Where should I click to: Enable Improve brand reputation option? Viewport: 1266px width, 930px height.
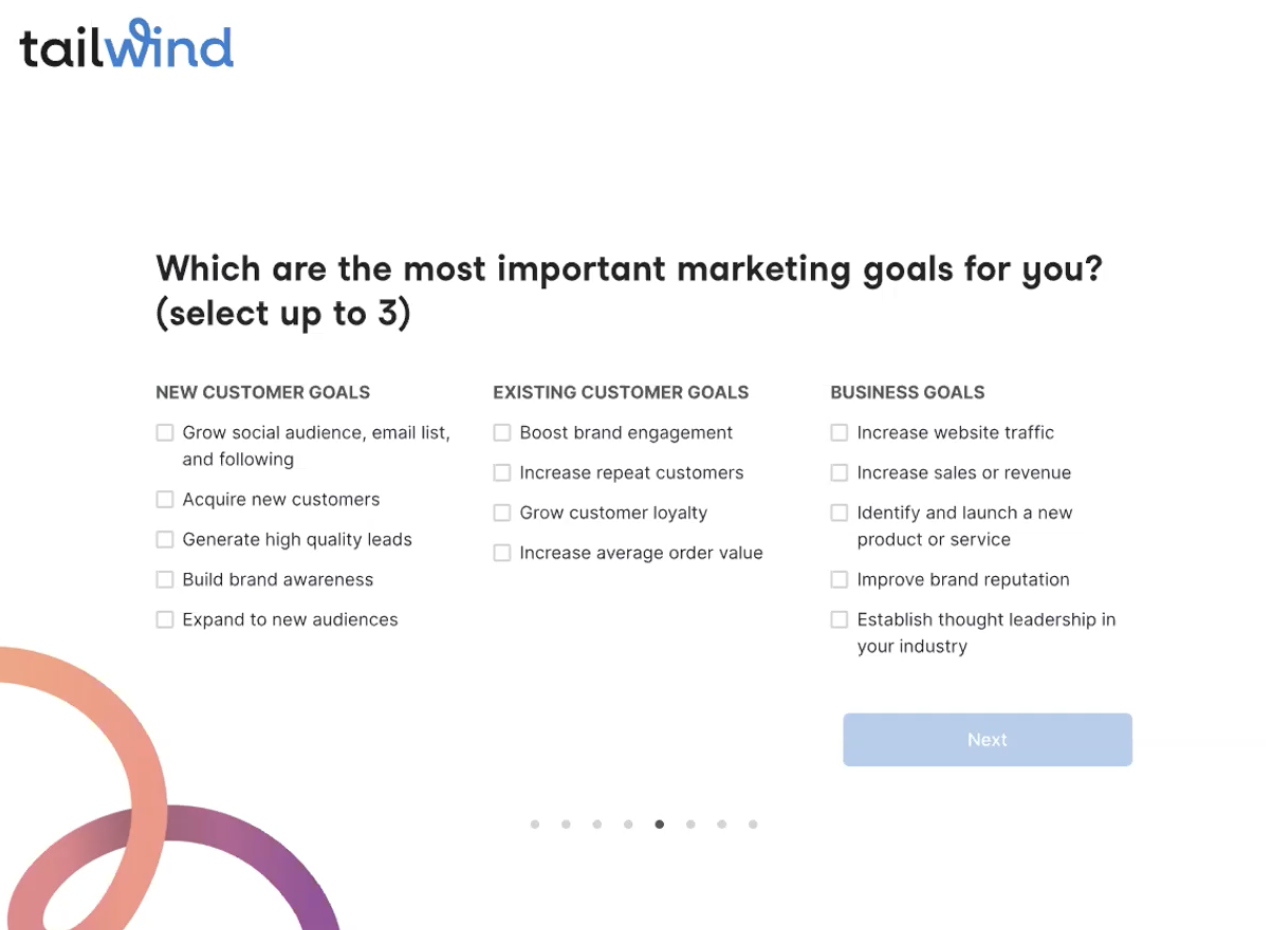pyautogui.click(x=839, y=580)
